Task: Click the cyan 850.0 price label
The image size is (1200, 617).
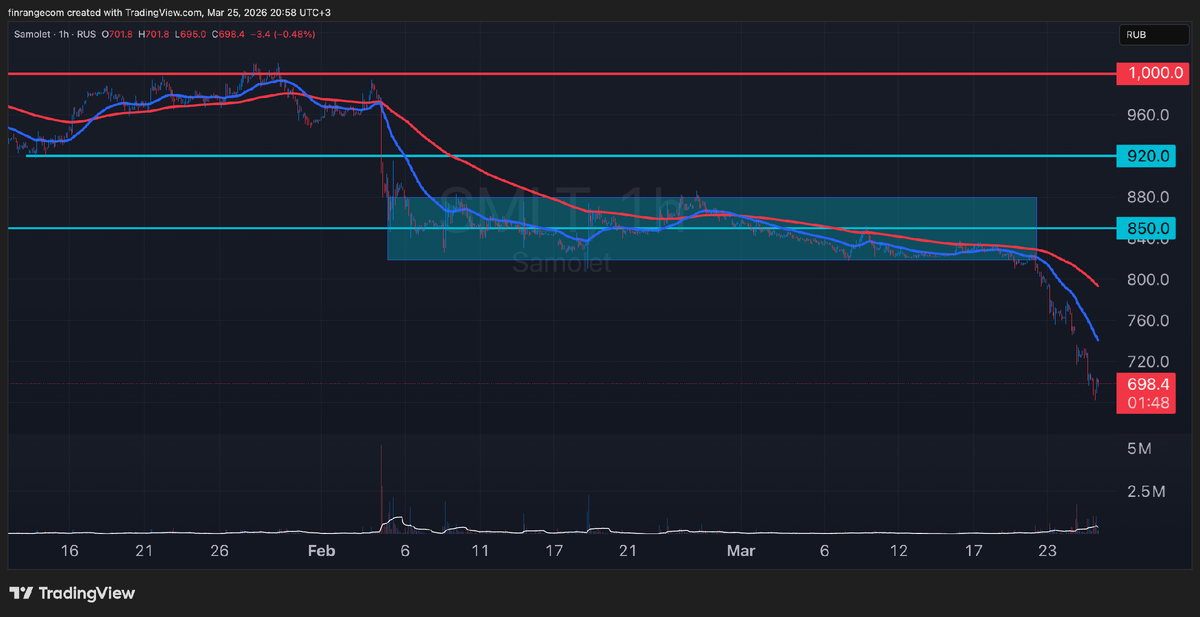Action: (1146, 228)
